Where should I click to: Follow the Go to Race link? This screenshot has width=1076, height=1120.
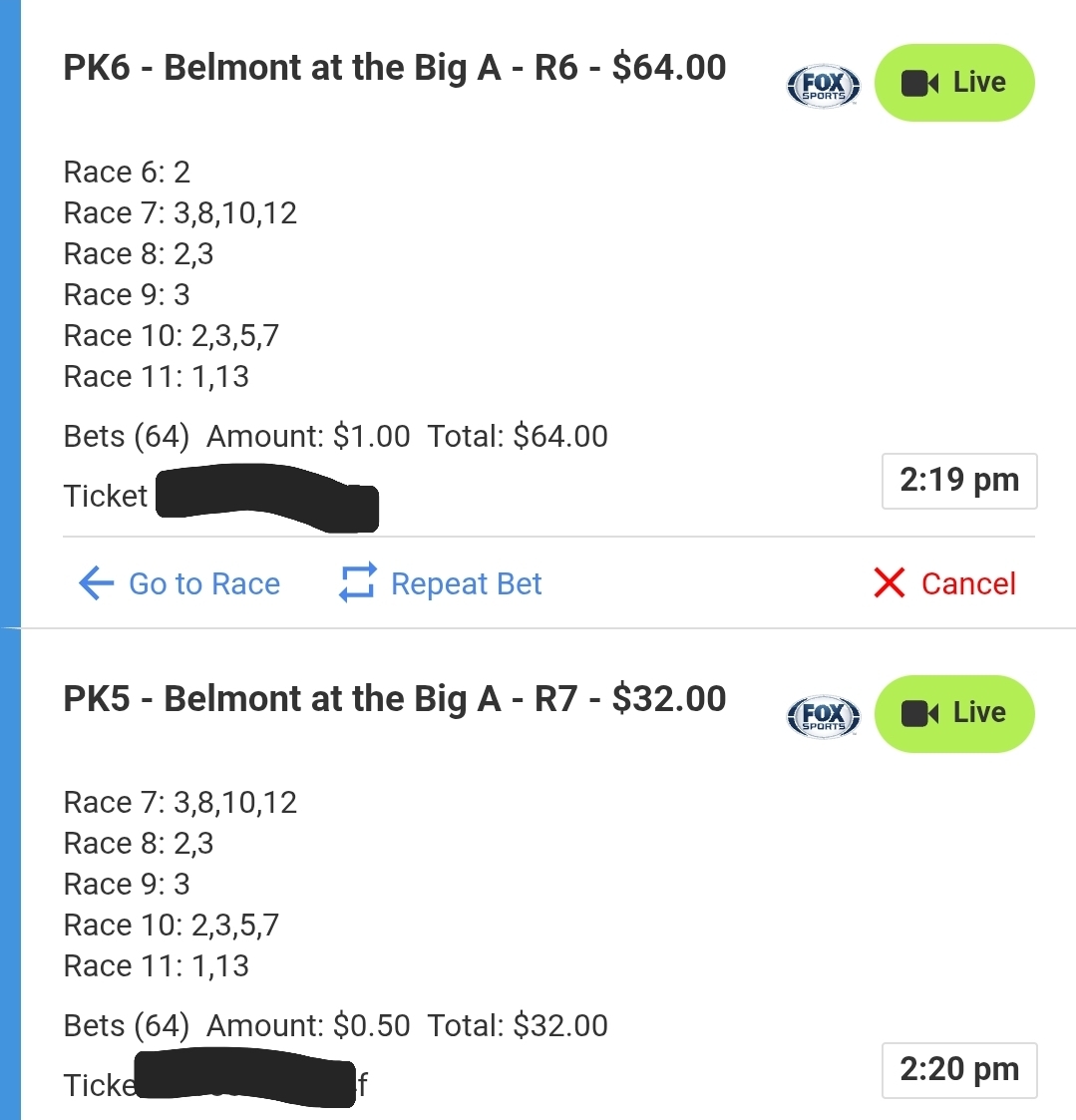(204, 583)
